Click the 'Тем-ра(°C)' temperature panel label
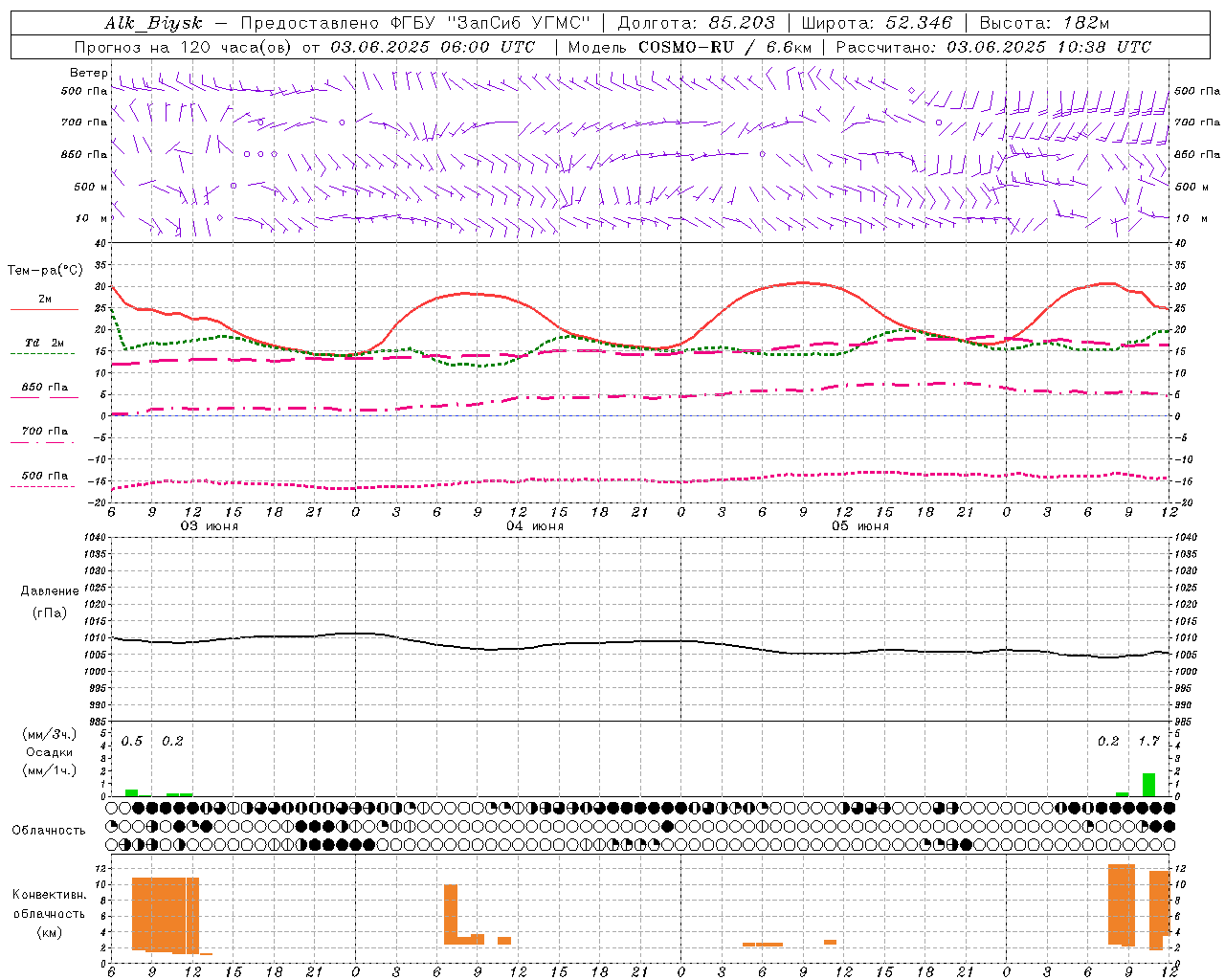 pyautogui.click(x=45, y=271)
